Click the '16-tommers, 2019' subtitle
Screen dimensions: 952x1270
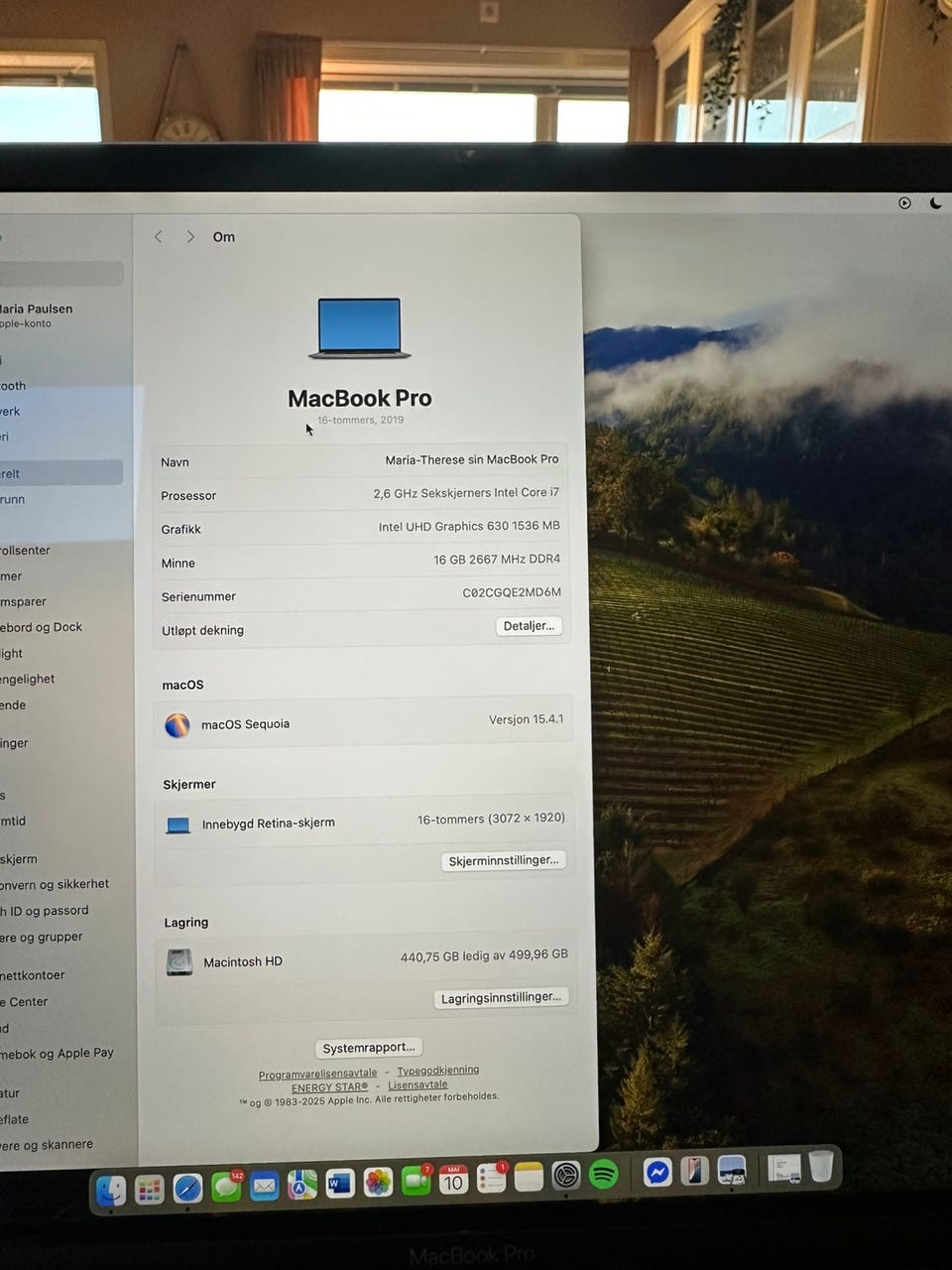(x=360, y=420)
